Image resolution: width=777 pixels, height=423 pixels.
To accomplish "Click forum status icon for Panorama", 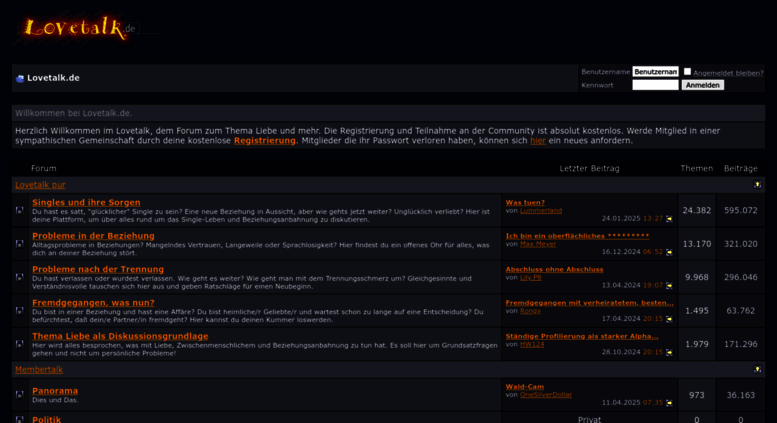I will 20,395.
